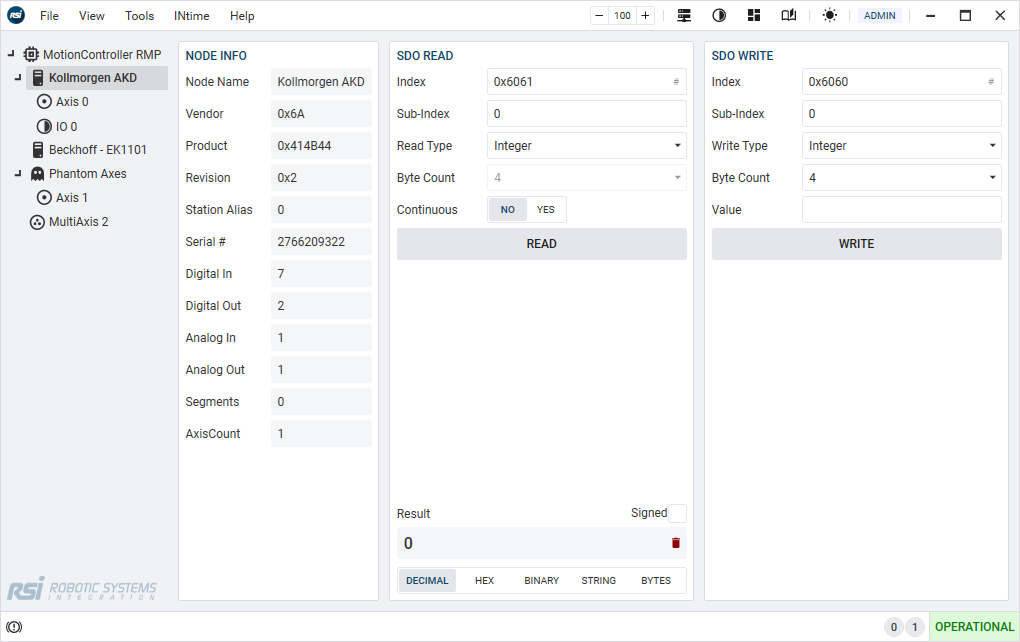Image resolution: width=1020 pixels, height=642 pixels.
Task: Switch result format to BYTES
Action: (x=656, y=580)
